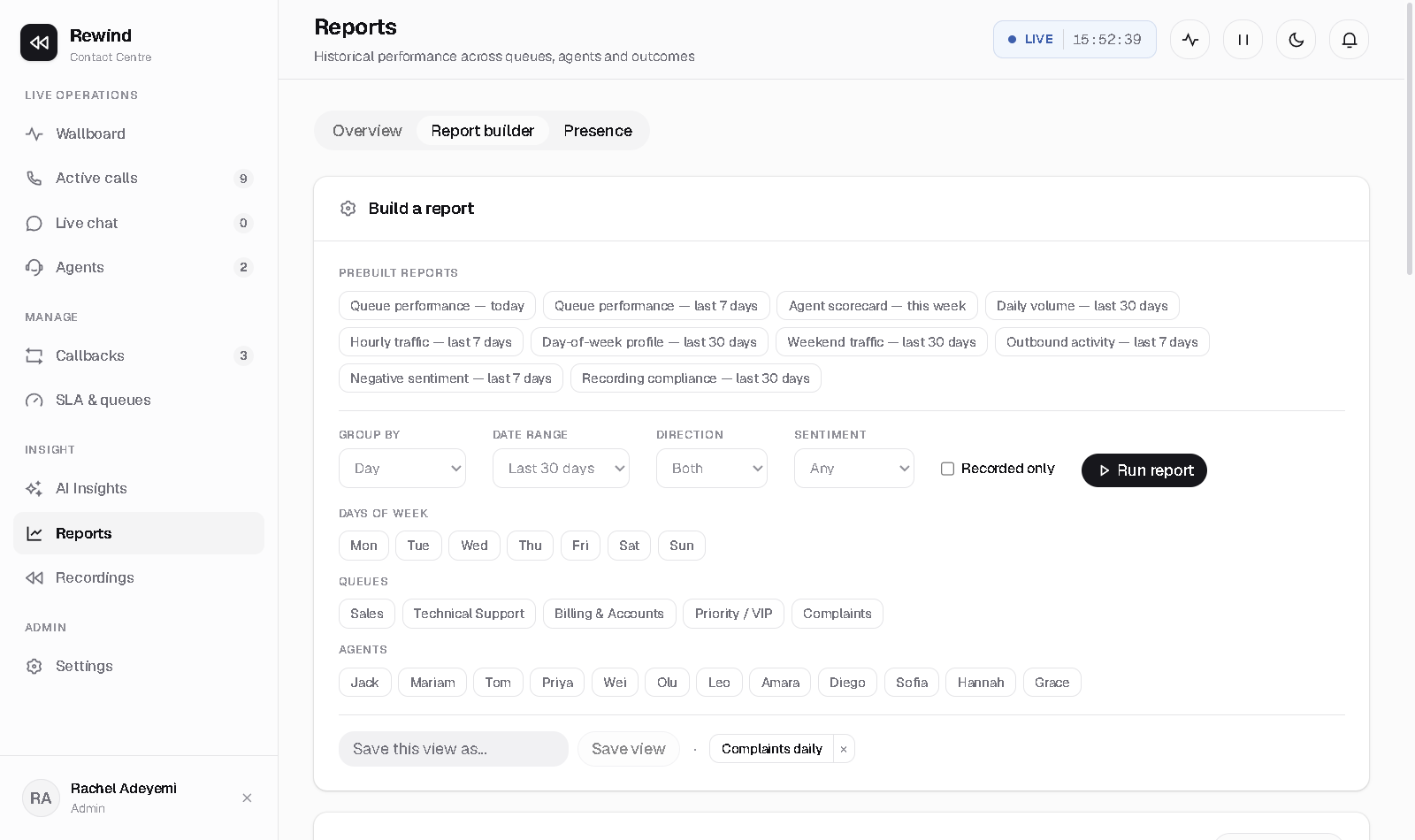The width and height of the screenshot is (1415, 840).
Task: Select Reports in the sidebar
Action: tap(139, 533)
